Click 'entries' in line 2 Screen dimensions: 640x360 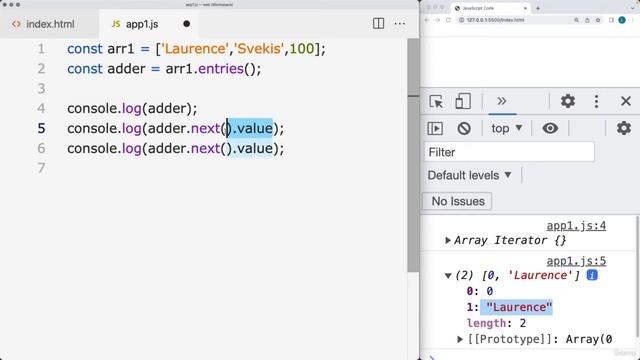point(221,69)
